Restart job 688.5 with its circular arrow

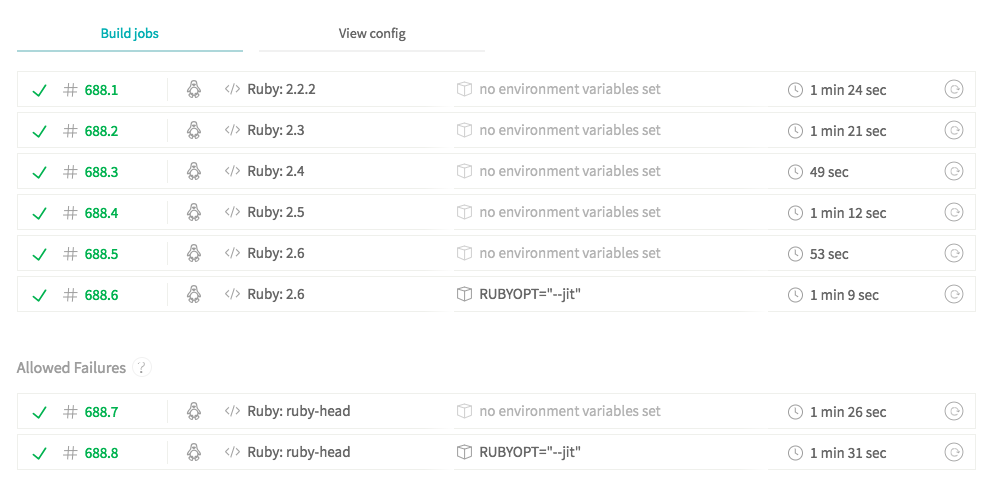point(954,253)
